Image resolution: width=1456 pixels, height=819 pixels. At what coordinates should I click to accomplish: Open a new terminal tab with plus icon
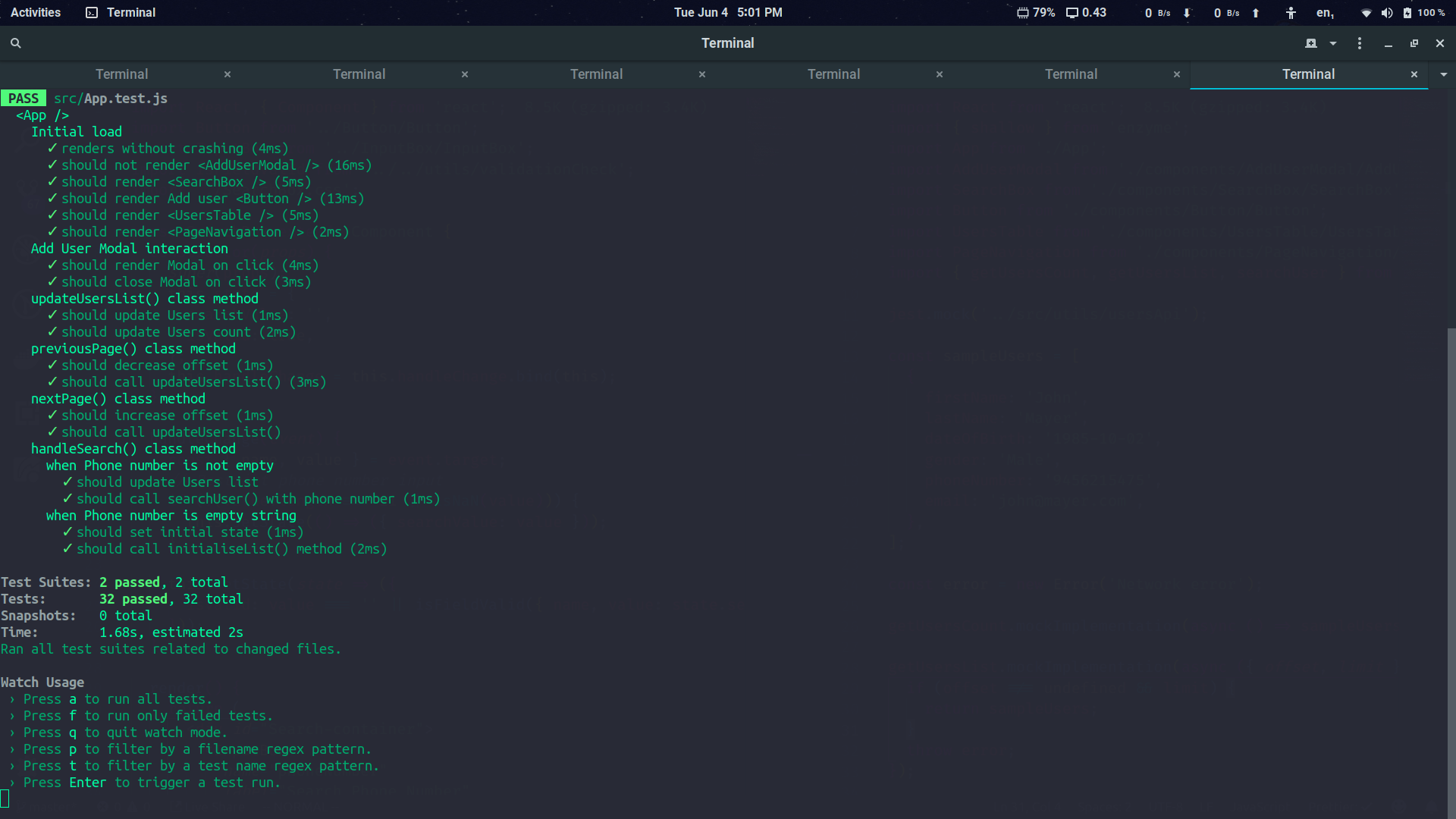click(1310, 43)
